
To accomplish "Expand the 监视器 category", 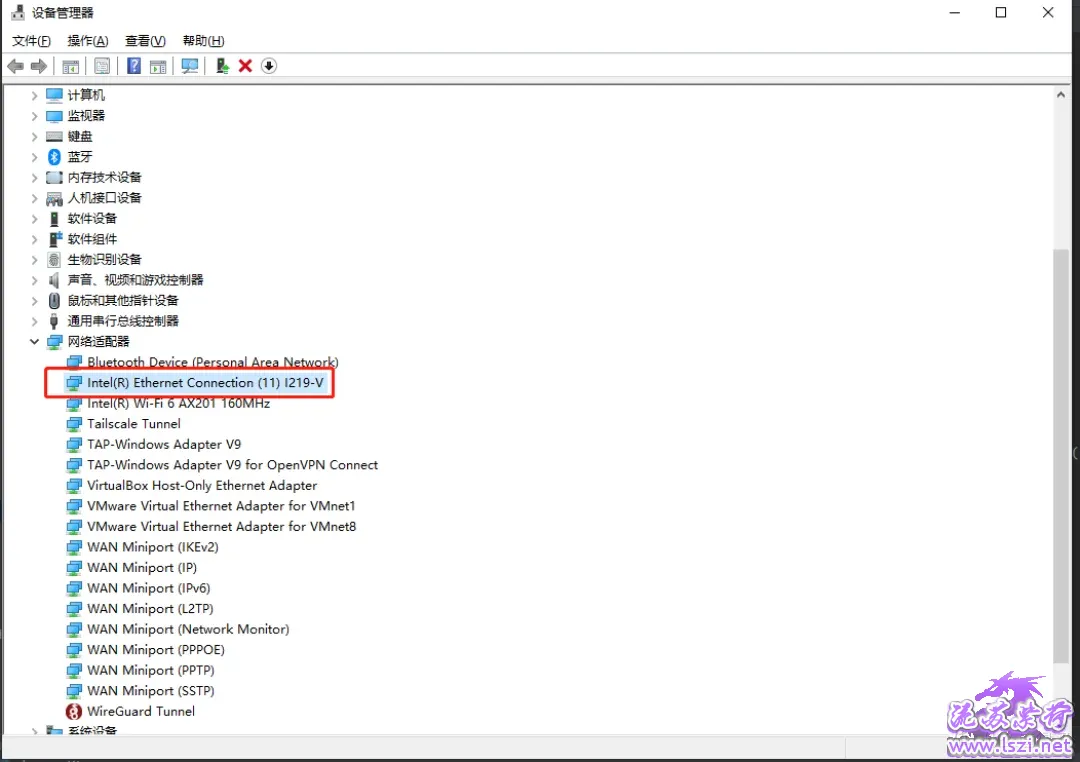I will click(34, 116).
